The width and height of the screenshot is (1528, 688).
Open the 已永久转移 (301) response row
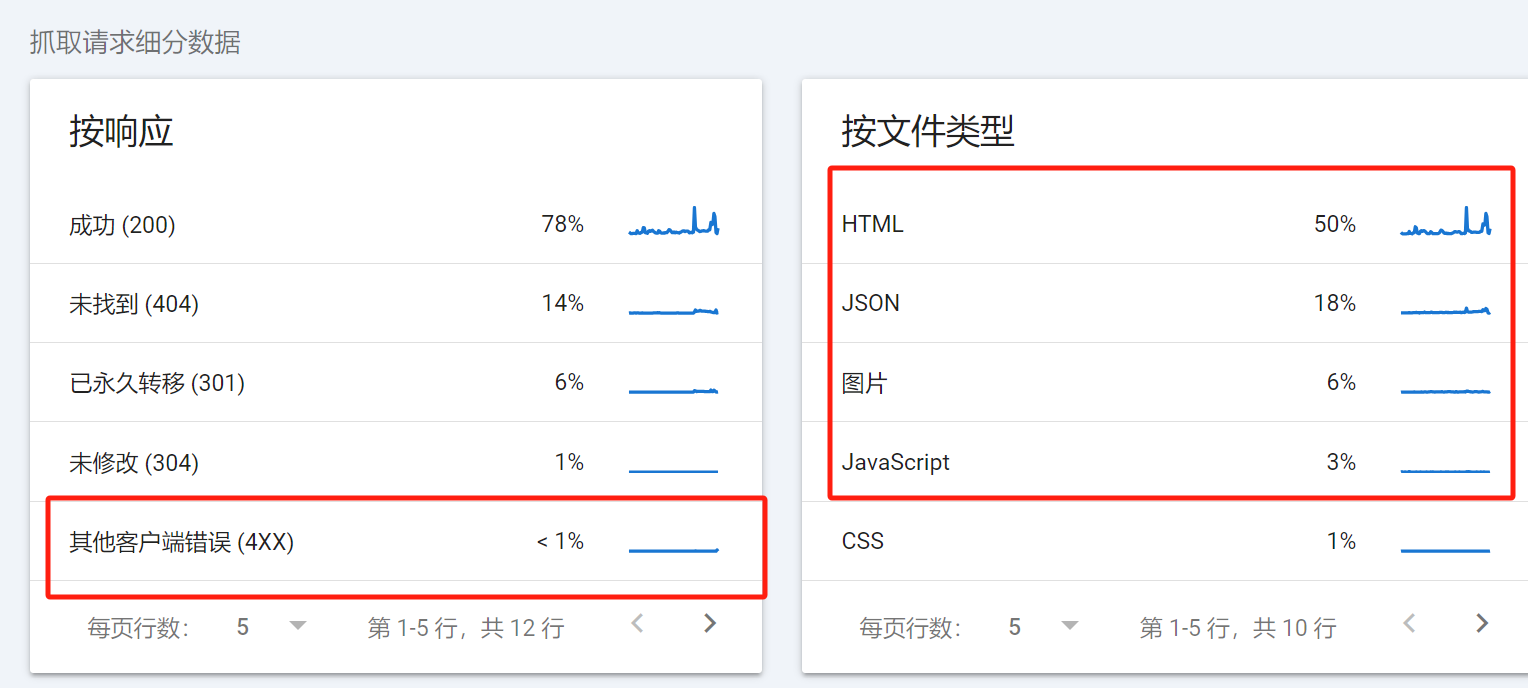point(300,382)
